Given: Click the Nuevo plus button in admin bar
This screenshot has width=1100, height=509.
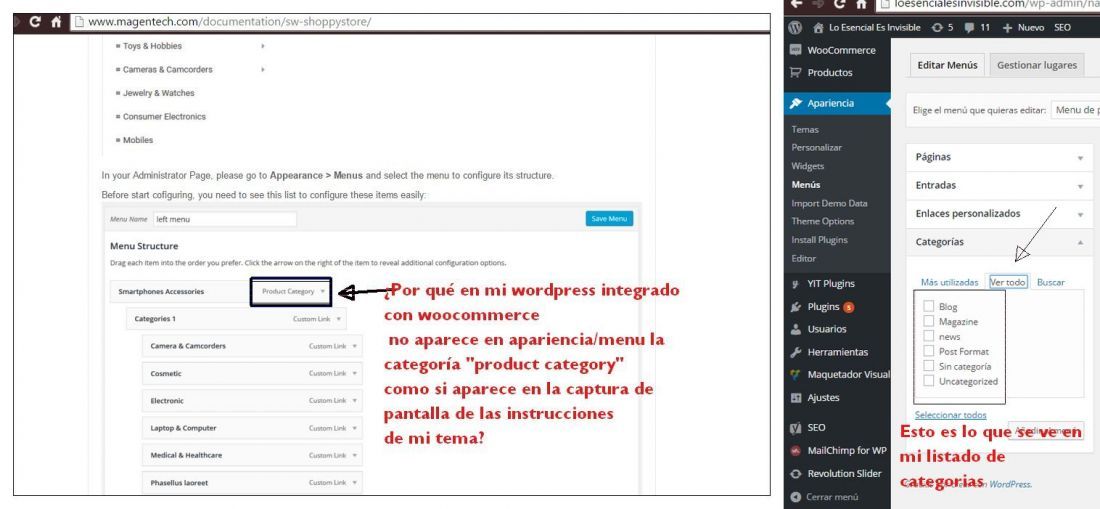Looking at the screenshot, I should point(1023,27).
